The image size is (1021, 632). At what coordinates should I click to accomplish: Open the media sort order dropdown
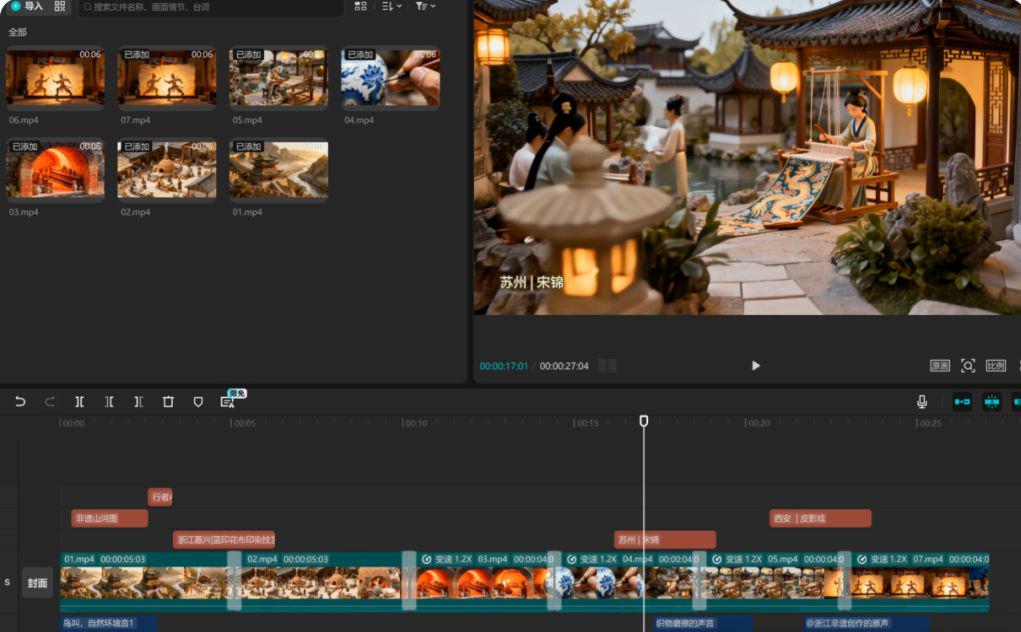tap(392, 6)
